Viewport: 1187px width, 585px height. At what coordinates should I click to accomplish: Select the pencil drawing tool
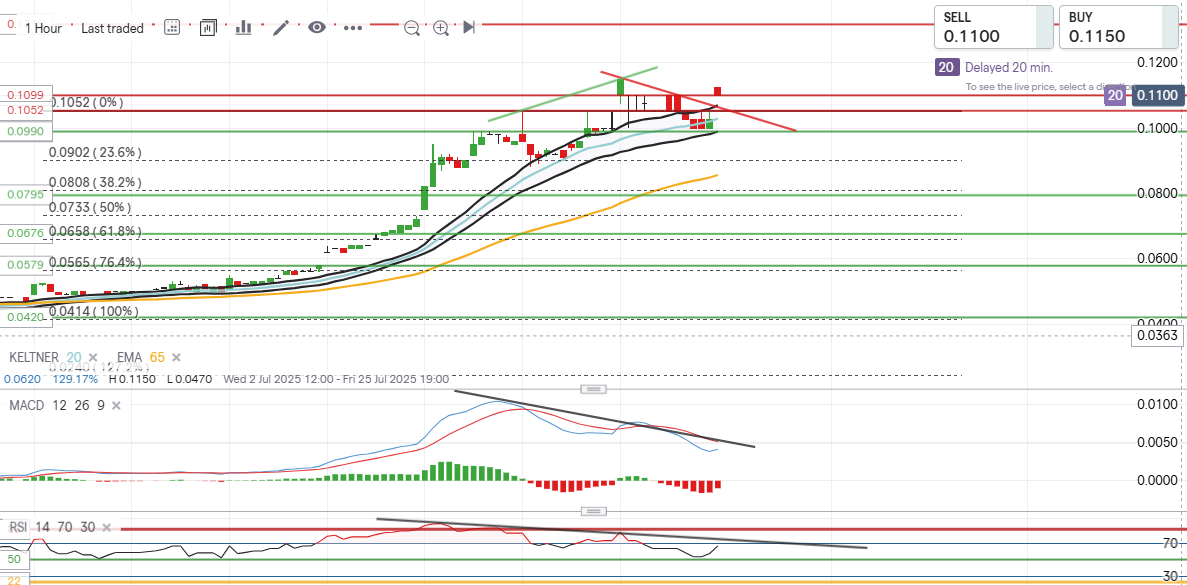pyautogui.click(x=281, y=27)
